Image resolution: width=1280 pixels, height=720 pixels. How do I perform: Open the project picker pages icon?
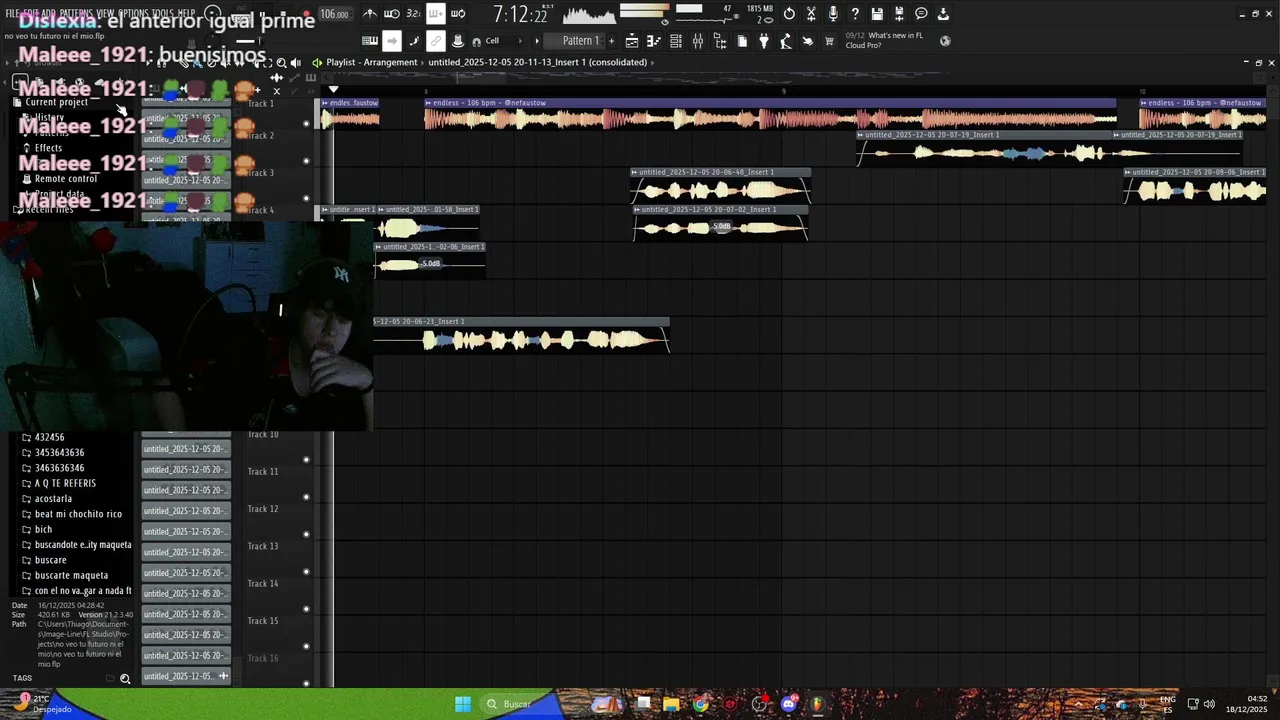point(742,41)
